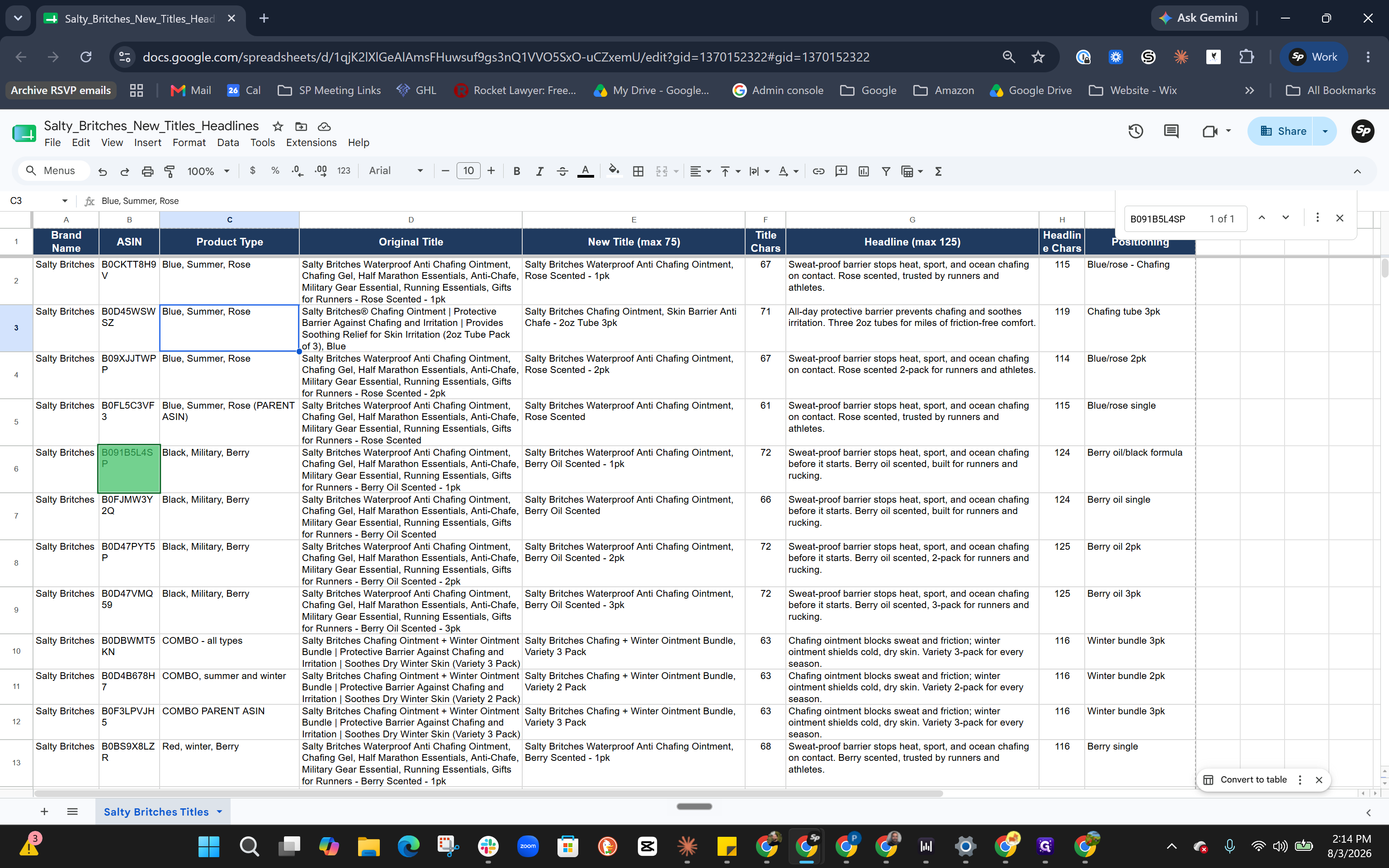The height and width of the screenshot is (868, 1389).
Task: Collapse the toolbar with the up chevron
Action: pos(1357,171)
